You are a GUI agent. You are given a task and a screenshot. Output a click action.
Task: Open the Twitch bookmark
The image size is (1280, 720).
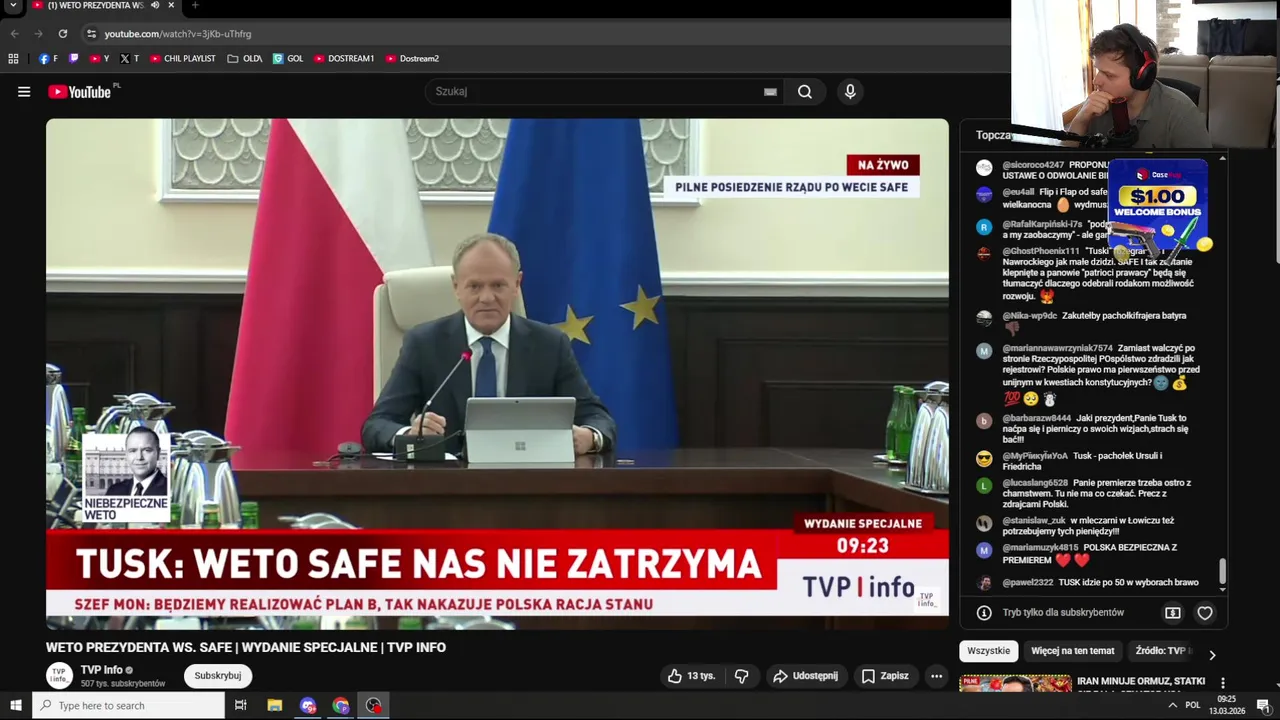coord(74,59)
